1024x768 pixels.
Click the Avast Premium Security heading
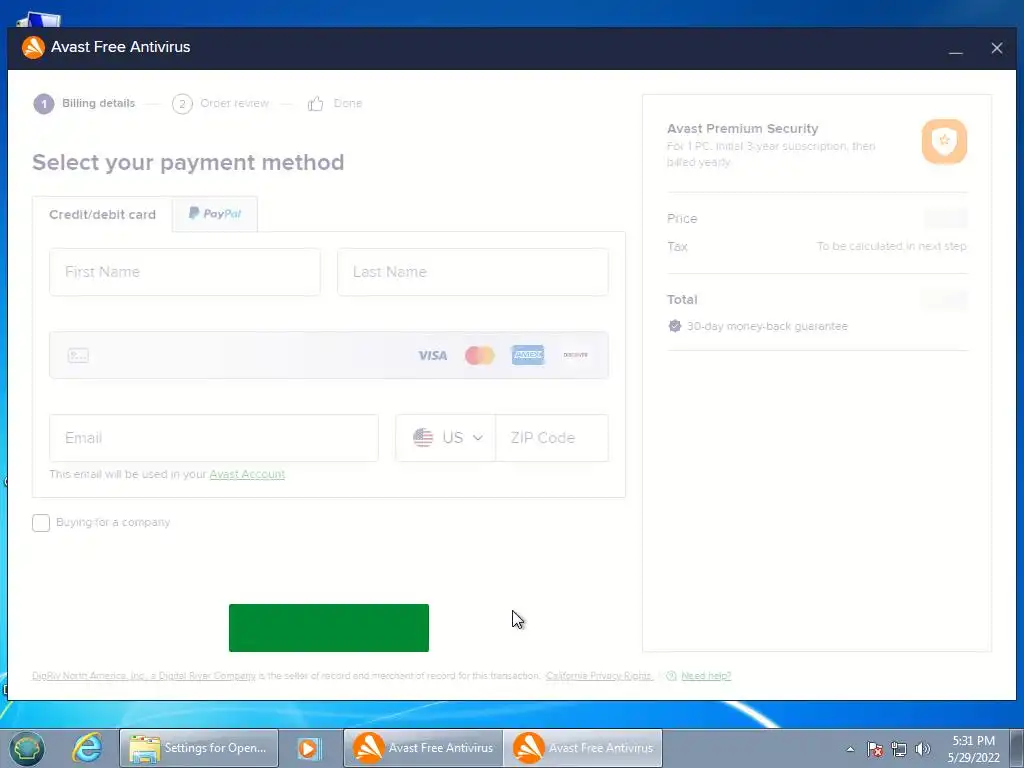[x=743, y=129]
